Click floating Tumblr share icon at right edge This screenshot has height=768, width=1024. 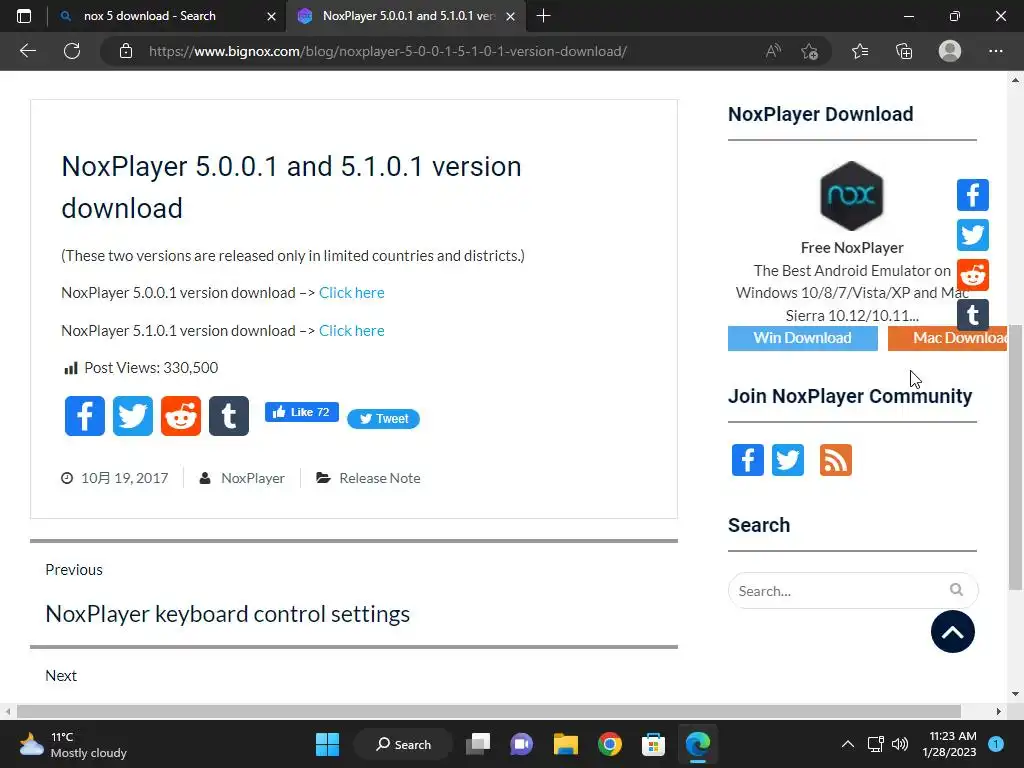972,315
